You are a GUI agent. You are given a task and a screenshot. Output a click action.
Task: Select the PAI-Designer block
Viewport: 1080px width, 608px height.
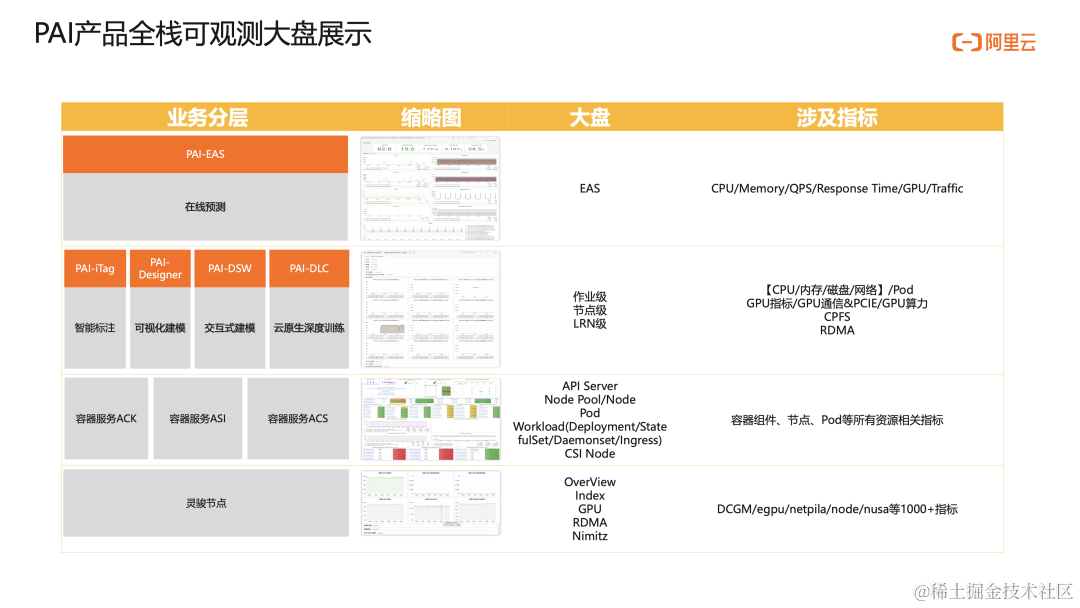pos(160,269)
